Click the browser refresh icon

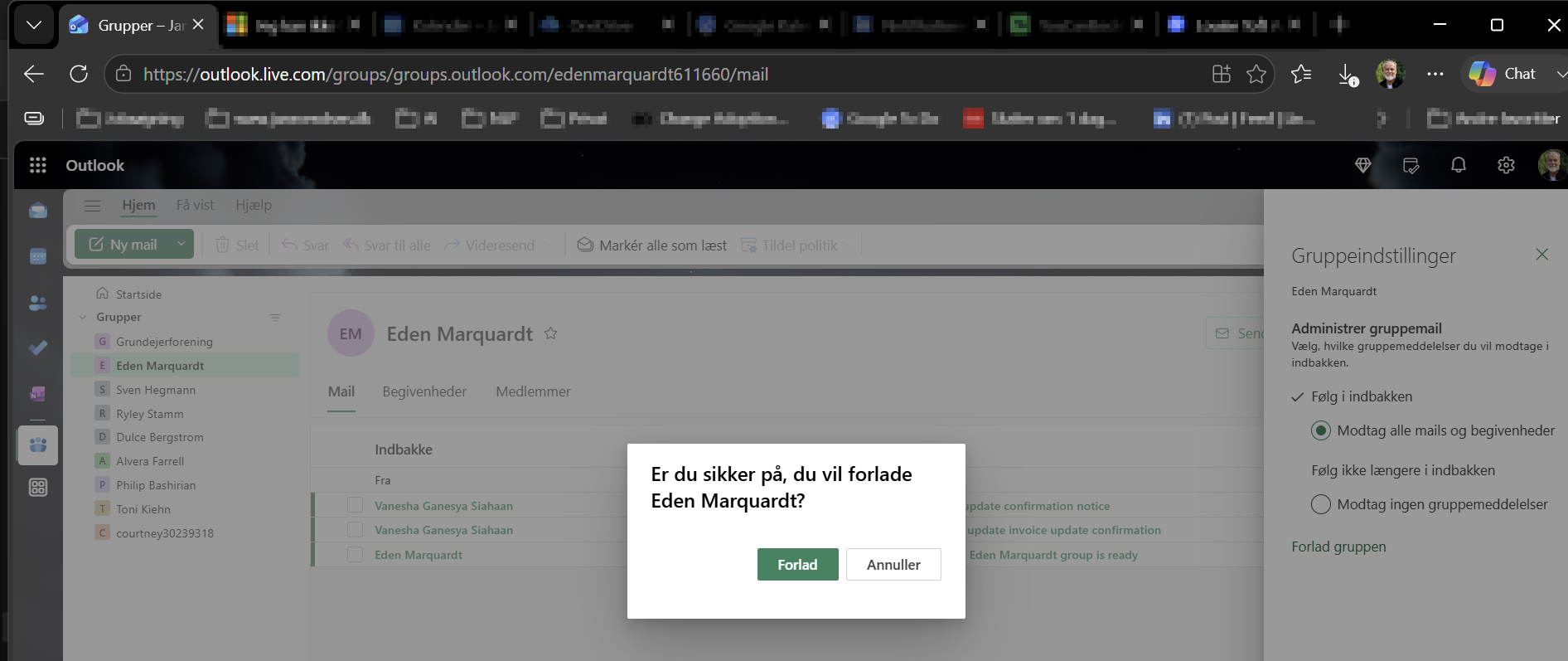[79, 74]
